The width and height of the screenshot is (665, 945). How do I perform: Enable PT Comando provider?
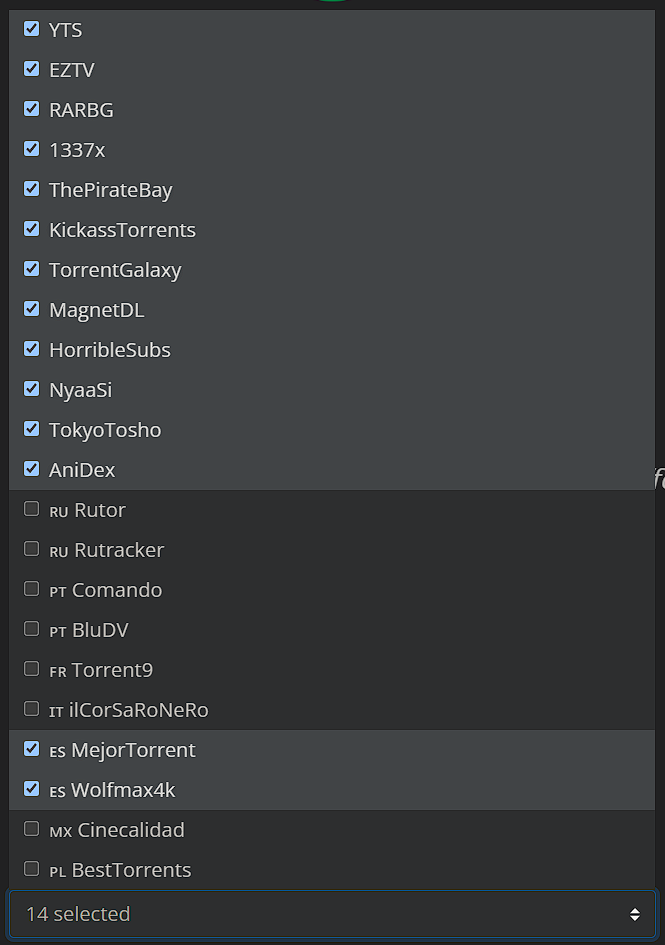point(31,589)
